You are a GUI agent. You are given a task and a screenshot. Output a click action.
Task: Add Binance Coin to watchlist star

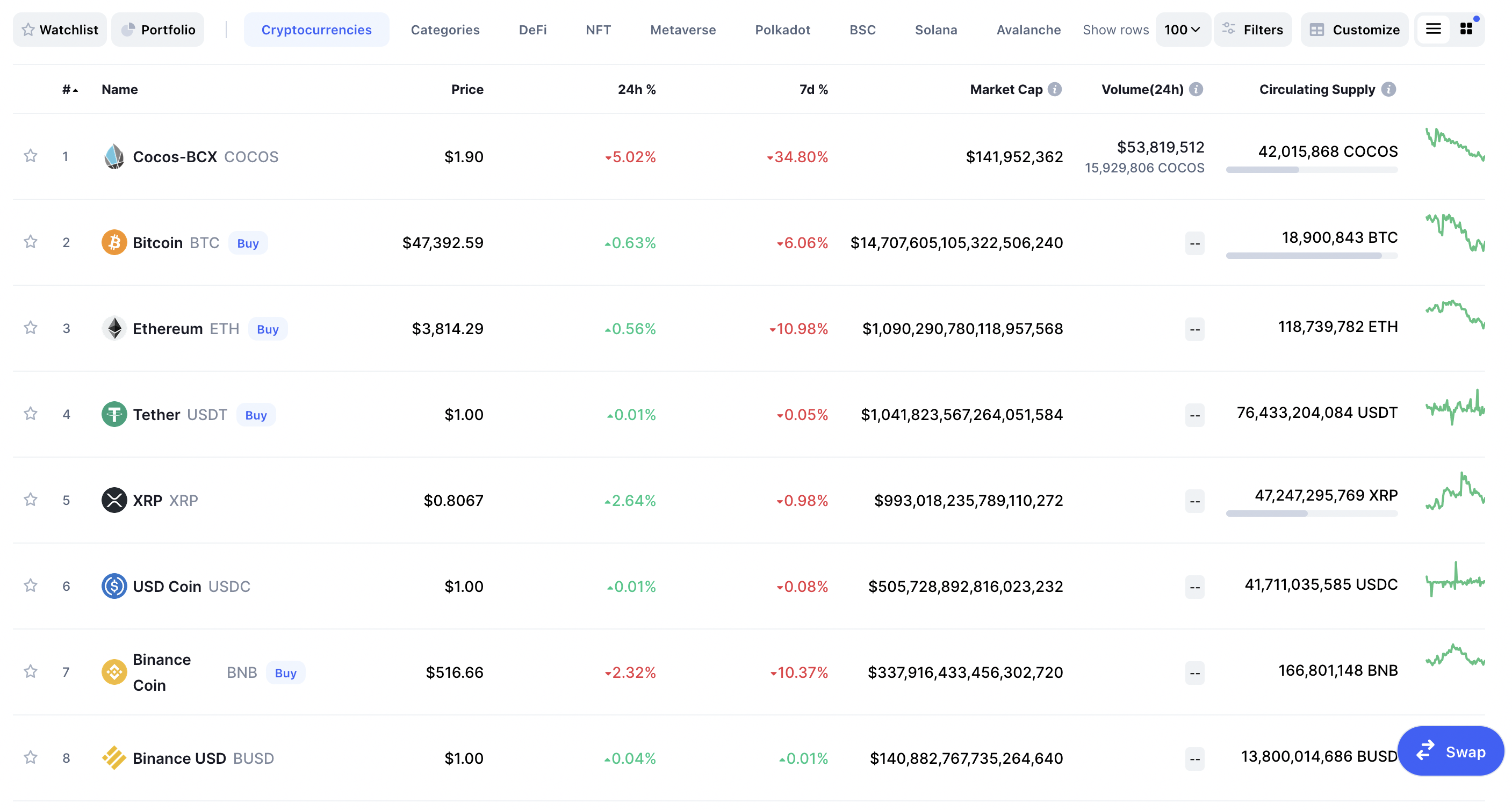[31, 671]
